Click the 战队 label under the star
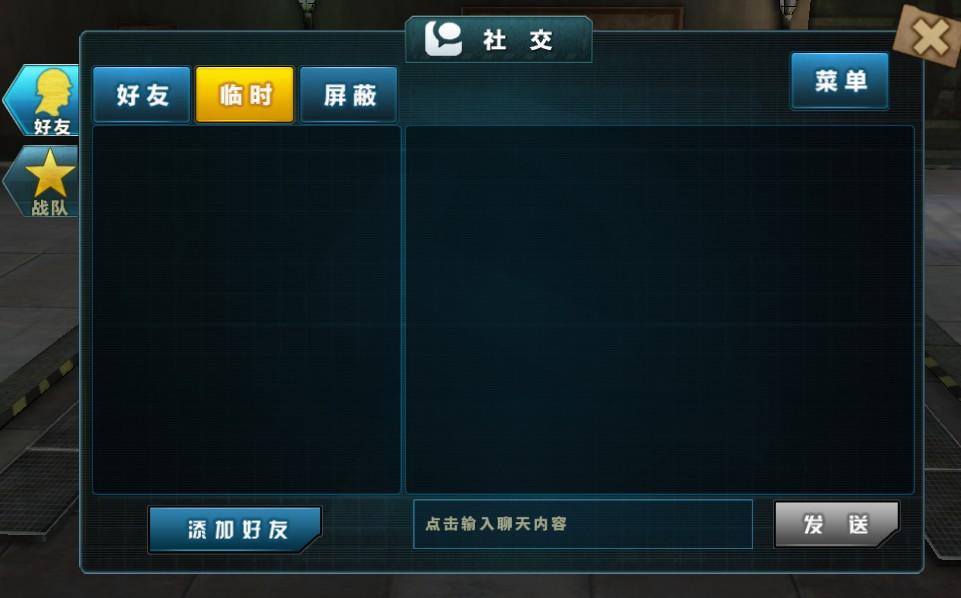 (x=50, y=208)
